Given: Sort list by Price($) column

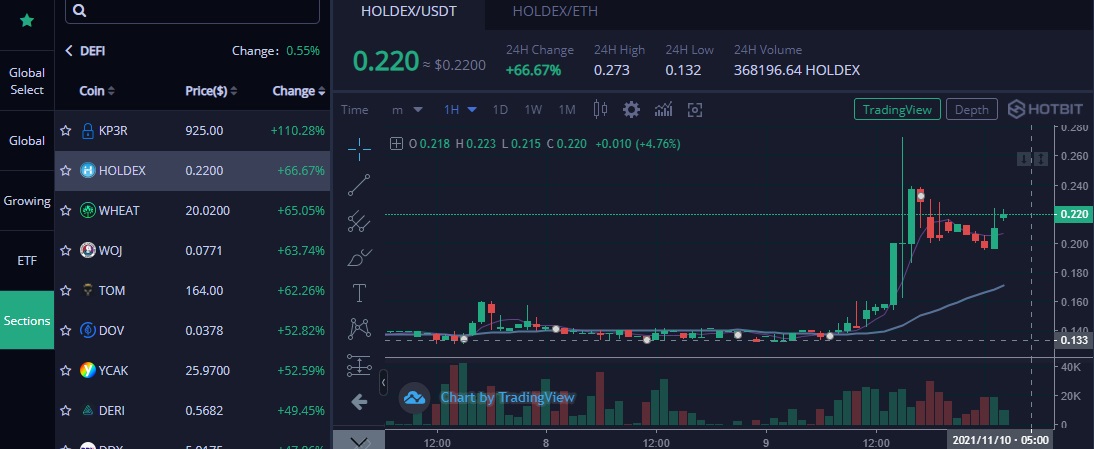Looking at the screenshot, I should click(x=211, y=91).
